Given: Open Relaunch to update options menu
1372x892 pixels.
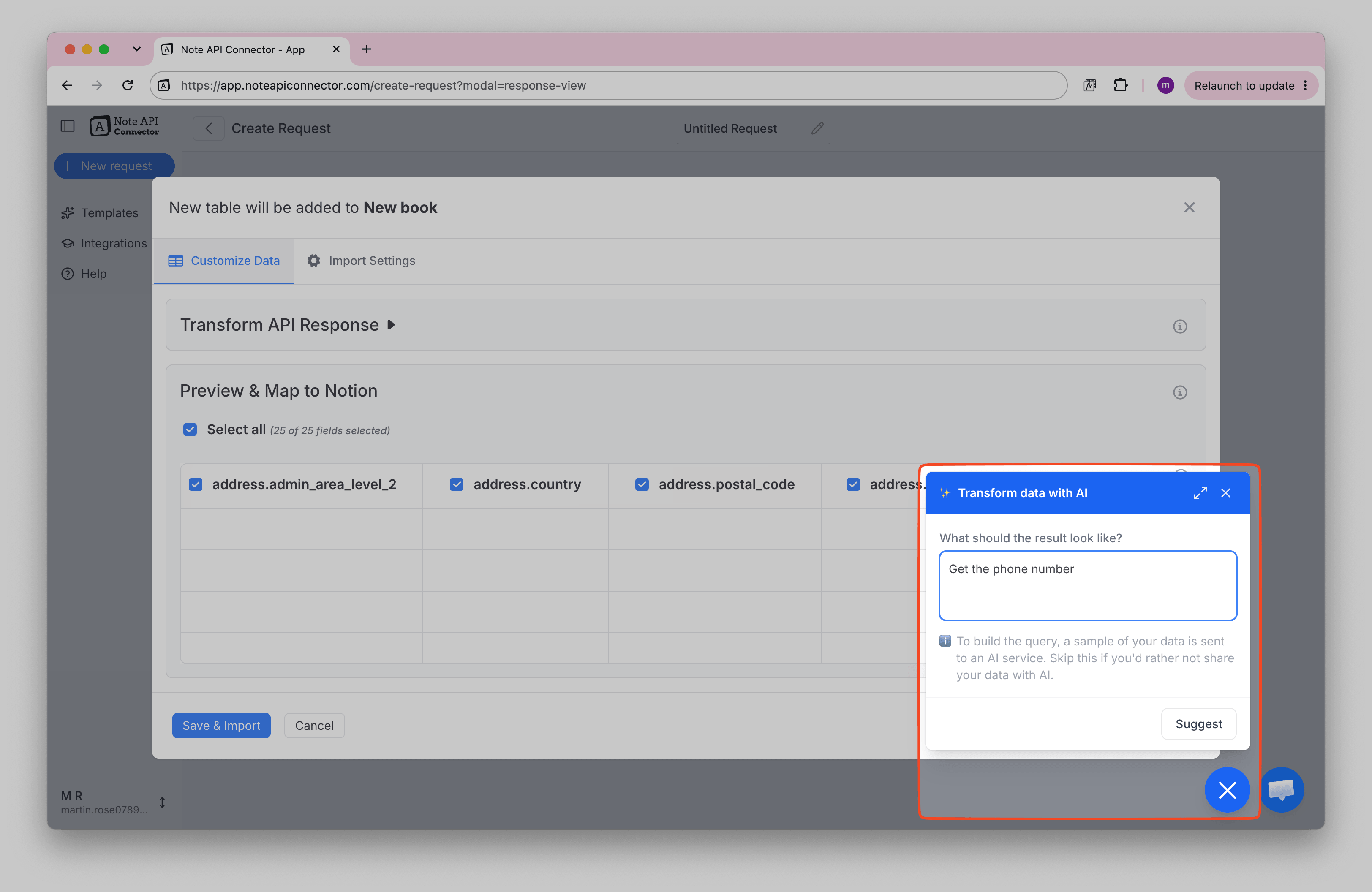Looking at the screenshot, I should 1305,85.
